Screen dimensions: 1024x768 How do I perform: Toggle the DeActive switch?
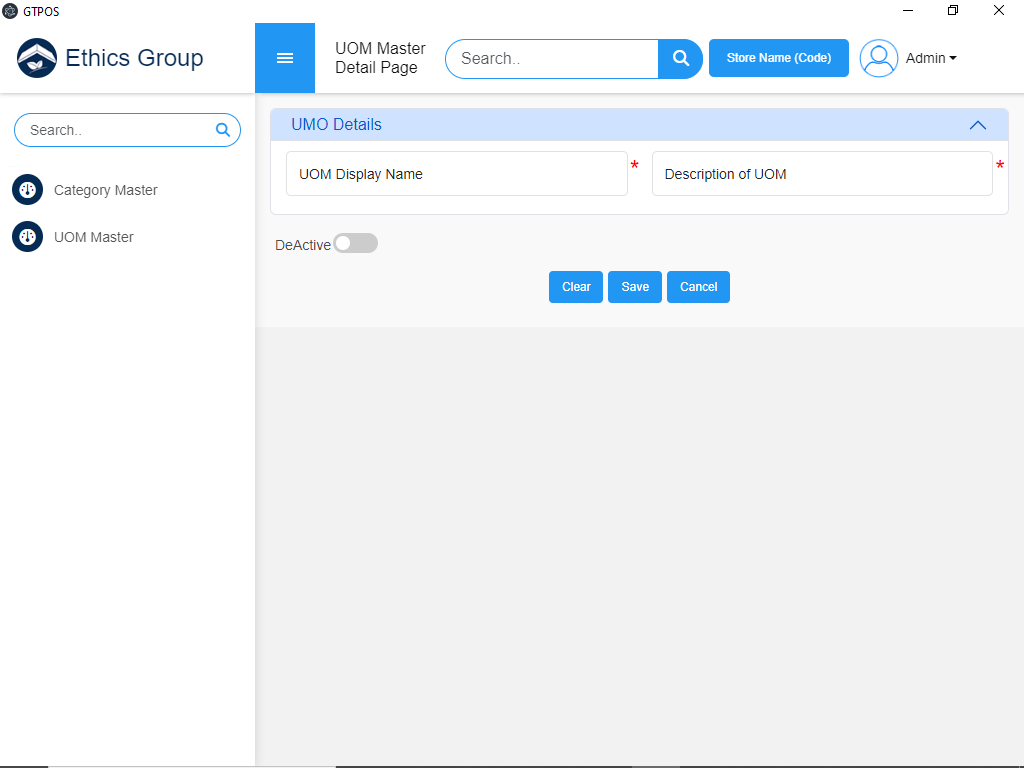tap(355, 244)
